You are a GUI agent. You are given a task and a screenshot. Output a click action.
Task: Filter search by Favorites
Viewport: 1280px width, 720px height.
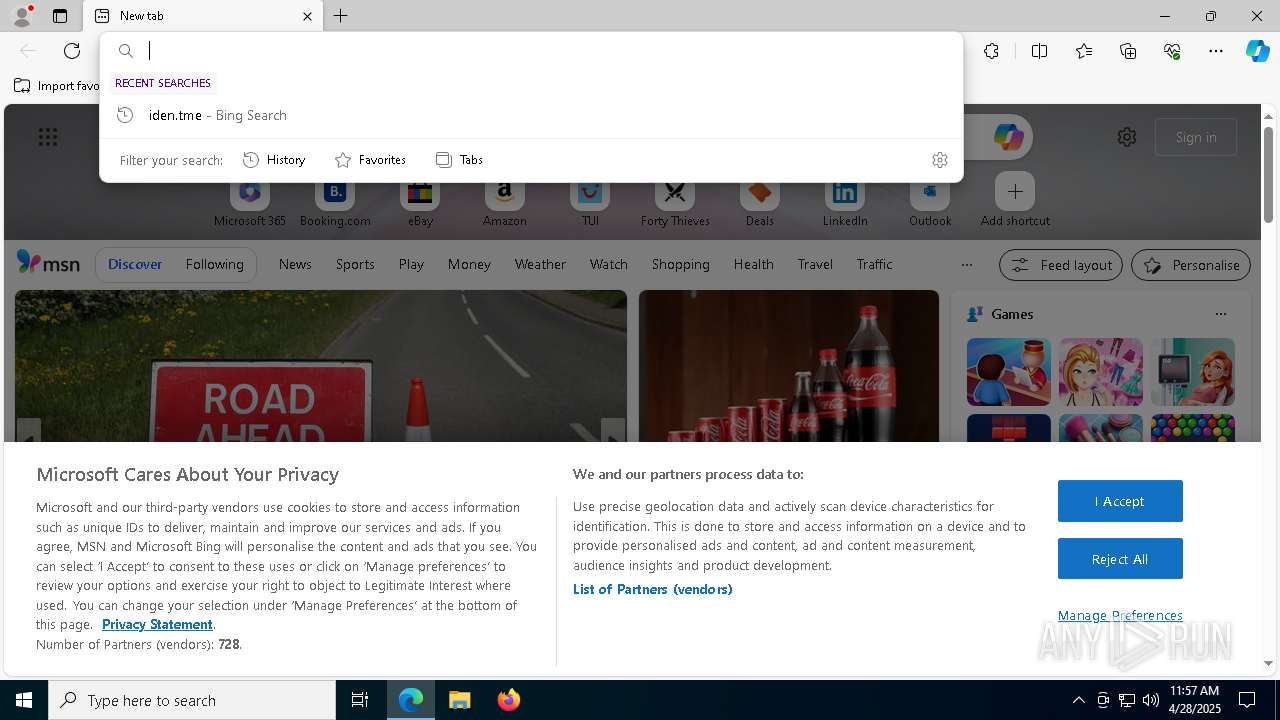370,160
